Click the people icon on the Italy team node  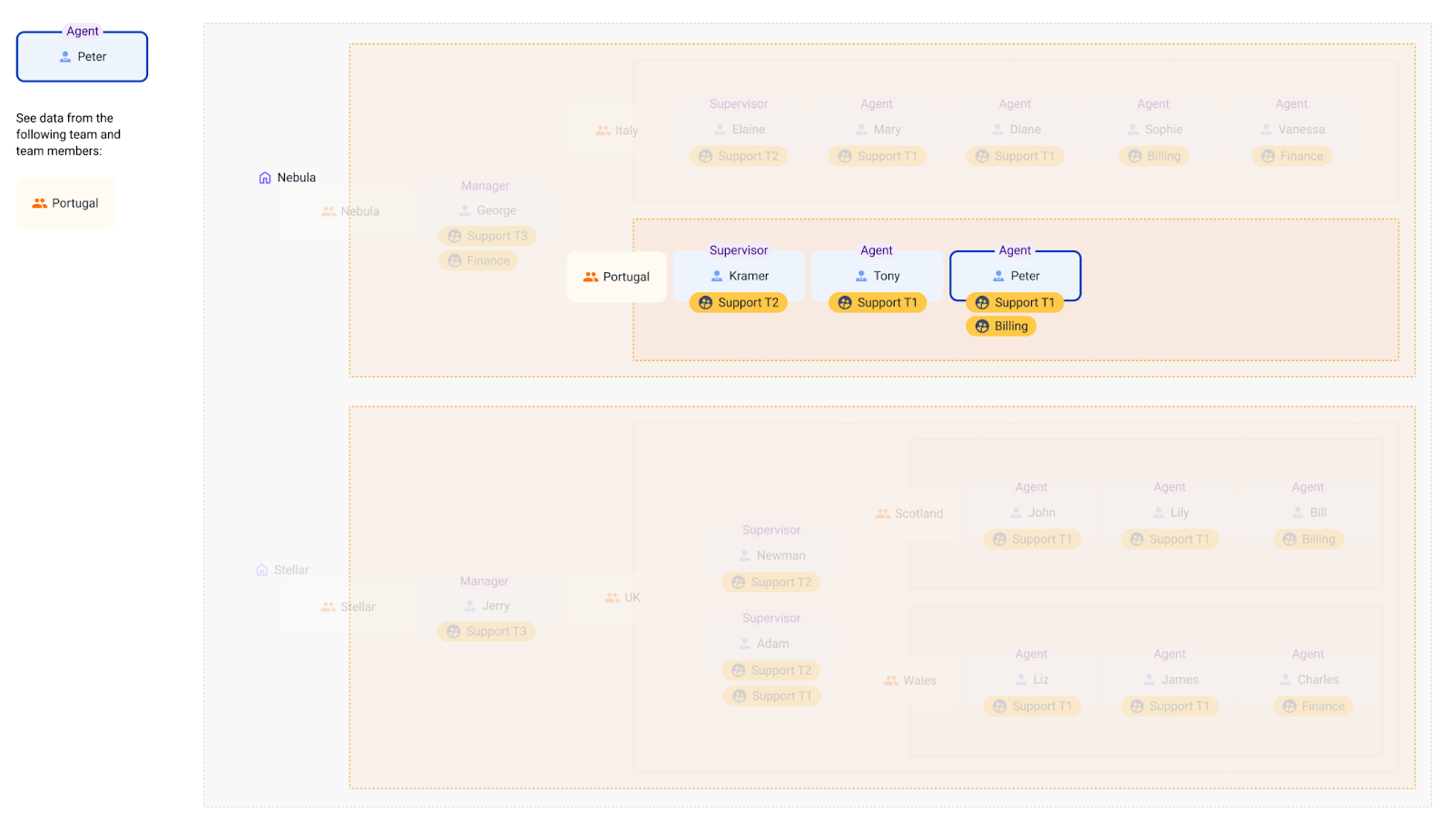tap(602, 130)
